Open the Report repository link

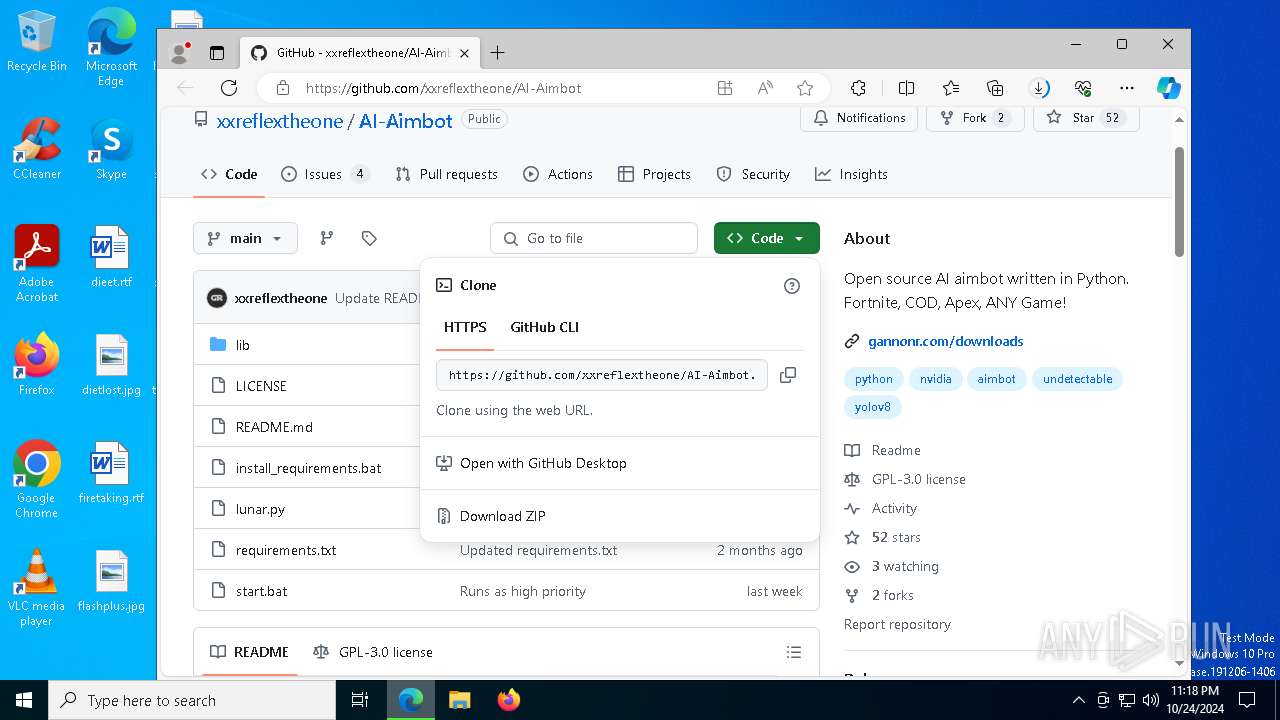[897, 624]
